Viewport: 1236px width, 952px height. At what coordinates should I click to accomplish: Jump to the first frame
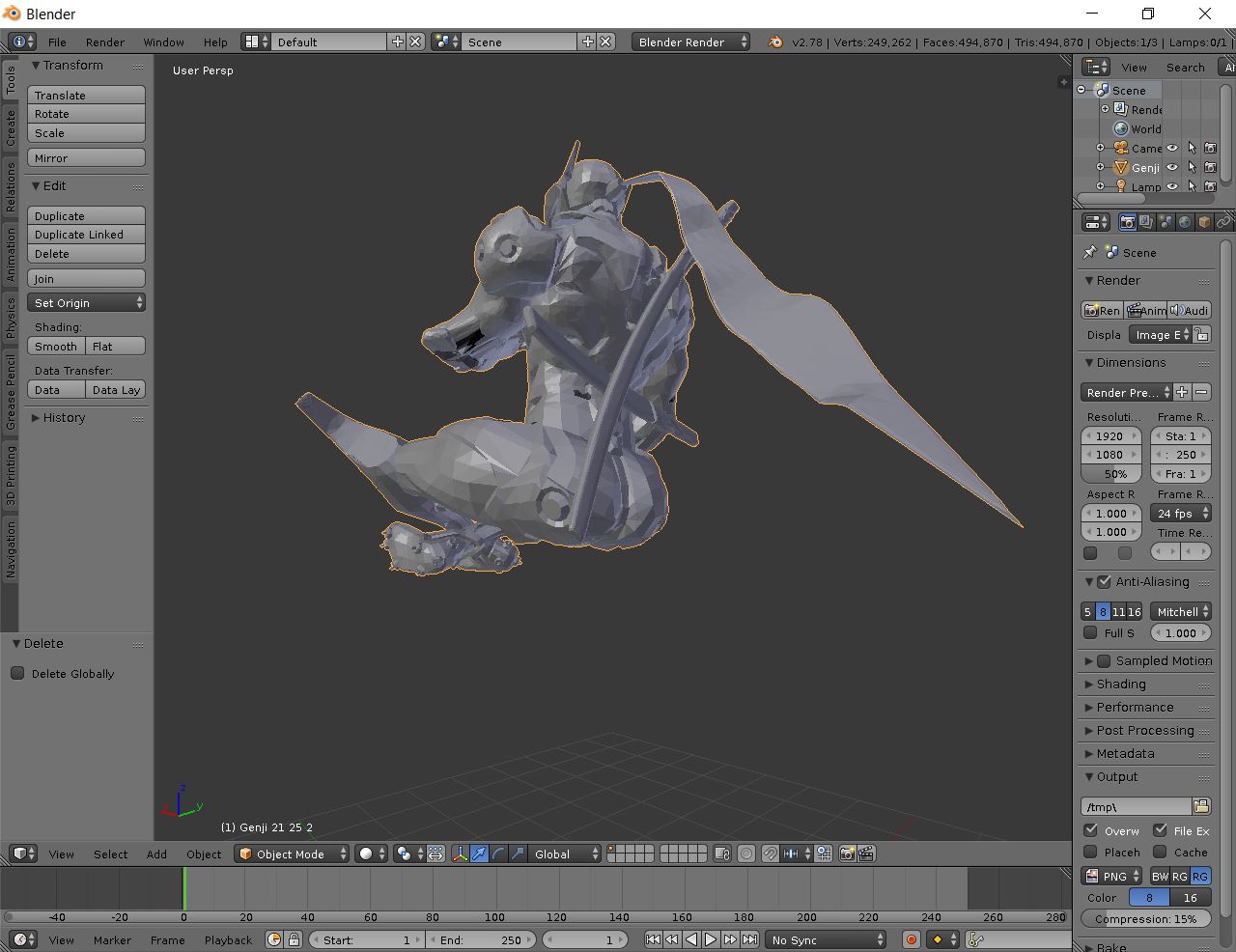pyautogui.click(x=653, y=939)
